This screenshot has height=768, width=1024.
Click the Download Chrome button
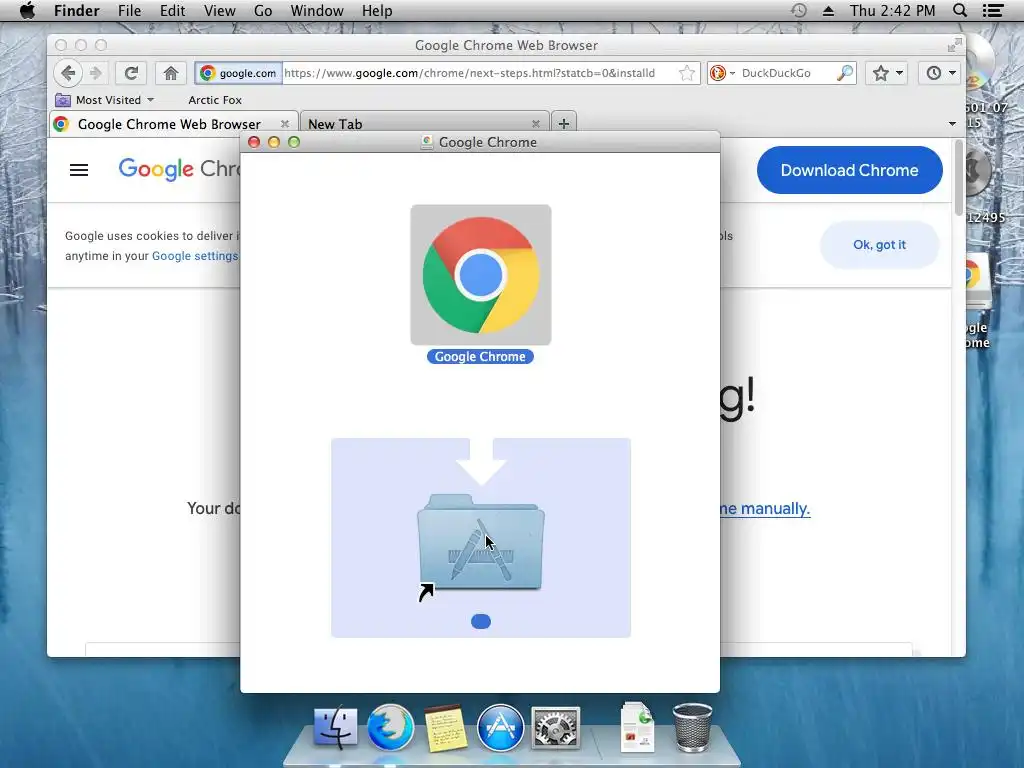click(850, 170)
